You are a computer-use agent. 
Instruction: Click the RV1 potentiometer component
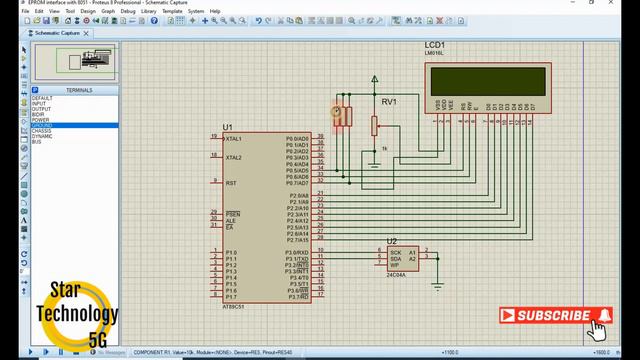coord(374,126)
